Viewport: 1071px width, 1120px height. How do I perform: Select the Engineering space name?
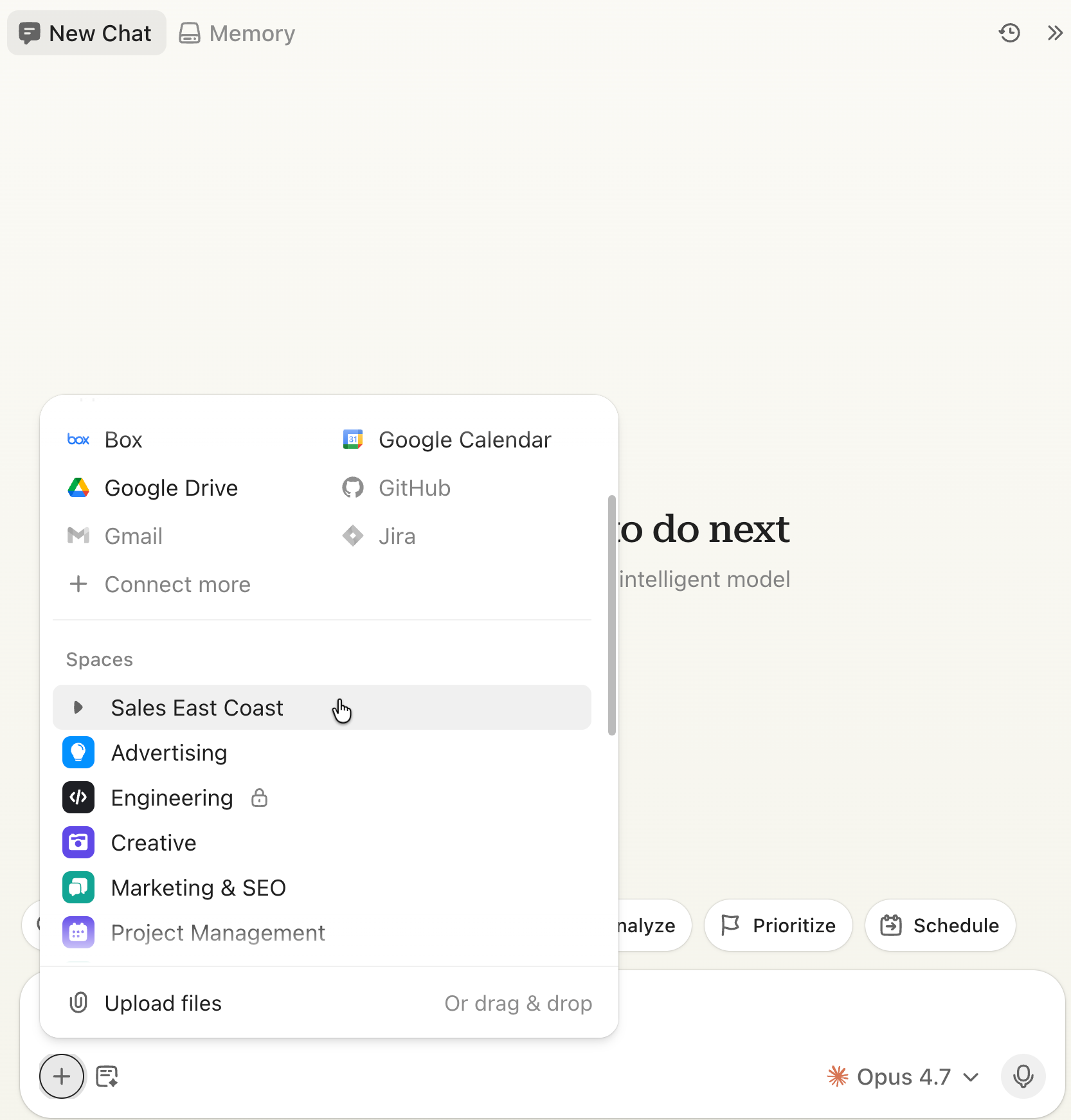pyautogui.click(x=172, y=798)
